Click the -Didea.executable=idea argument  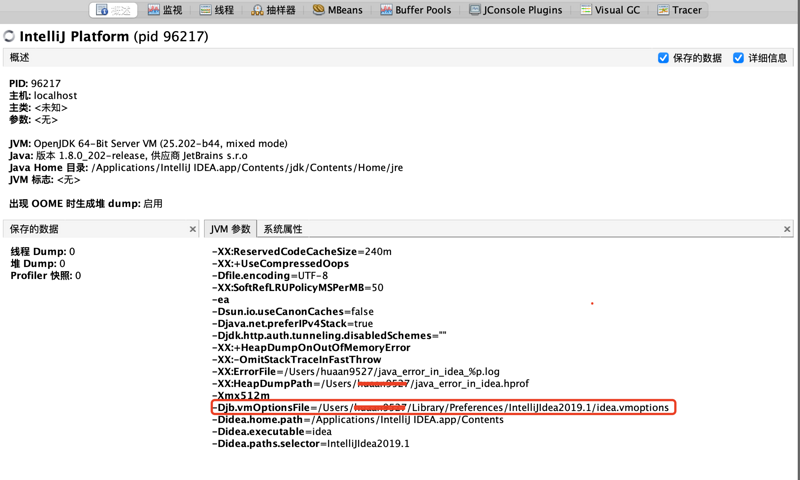point(271,432)
